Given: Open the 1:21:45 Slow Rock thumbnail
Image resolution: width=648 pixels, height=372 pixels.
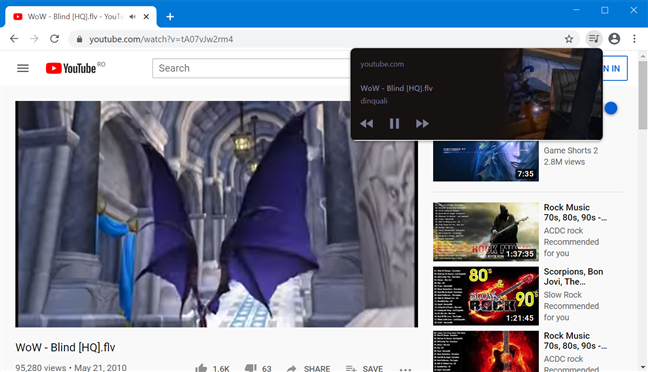Looking at the screenshot, I should point(486,296).
